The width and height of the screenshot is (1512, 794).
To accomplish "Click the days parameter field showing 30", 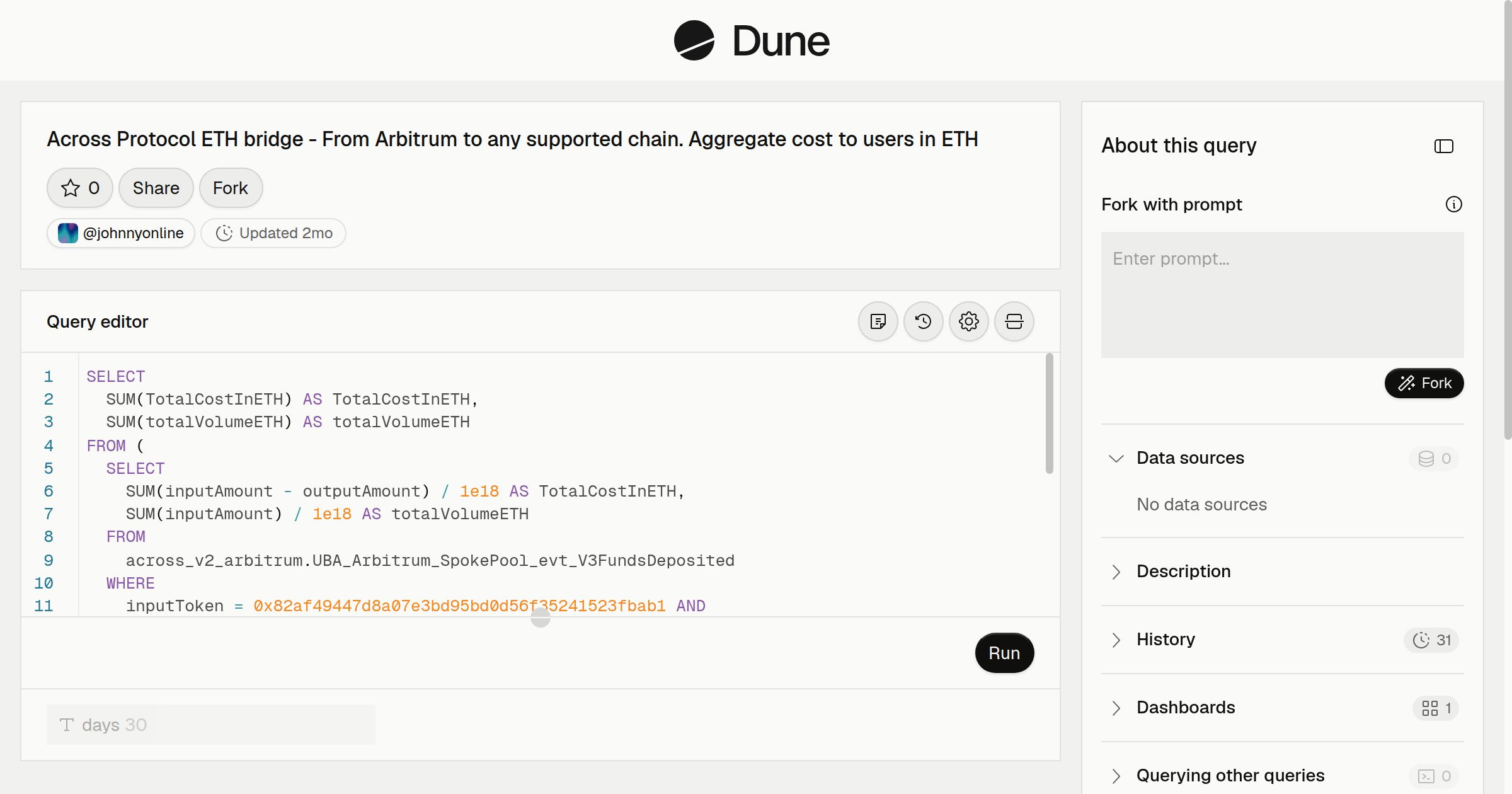I will tap(210, 725).
